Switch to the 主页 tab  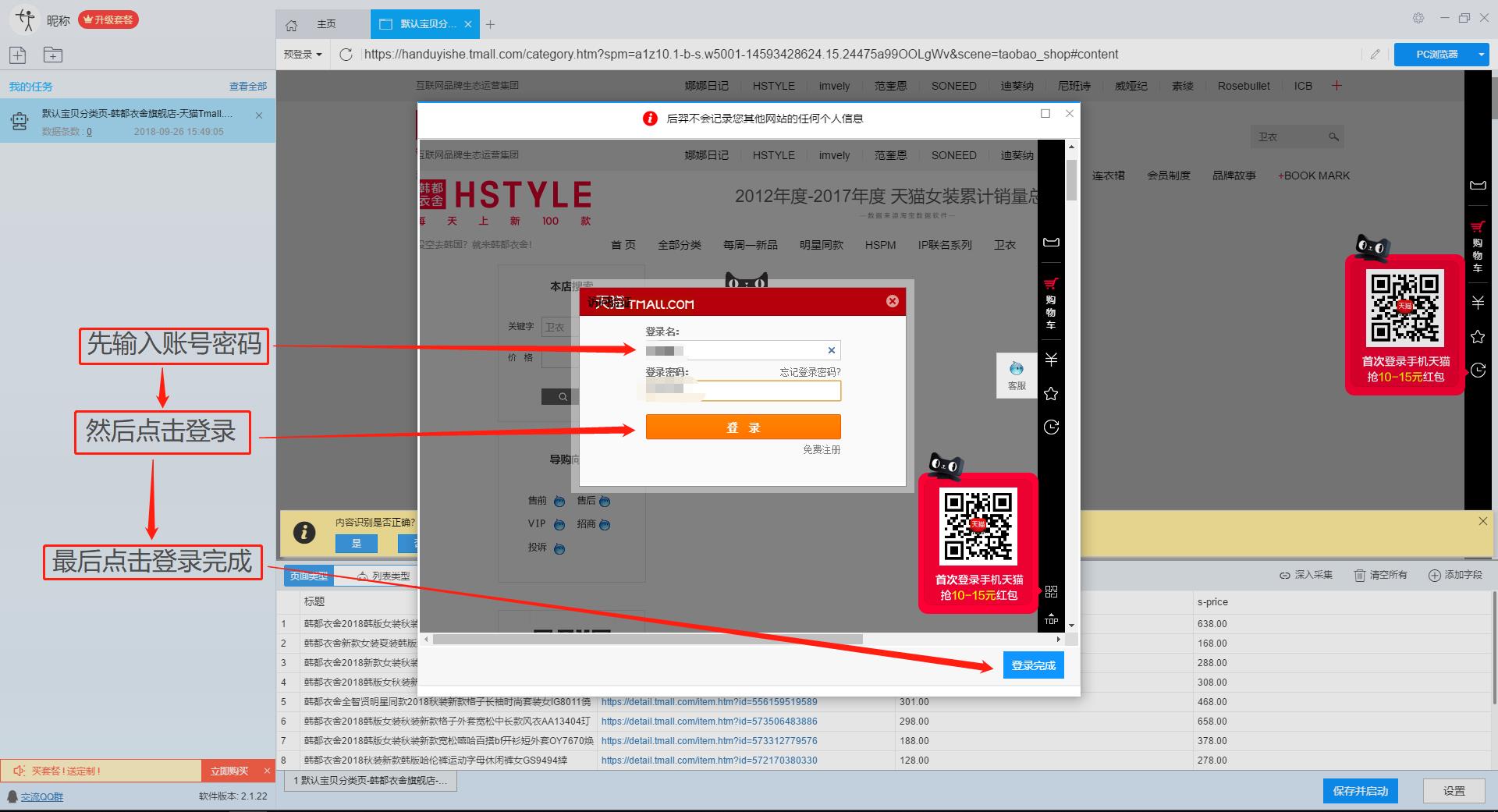pyautogui.click(x=326, y=24)
